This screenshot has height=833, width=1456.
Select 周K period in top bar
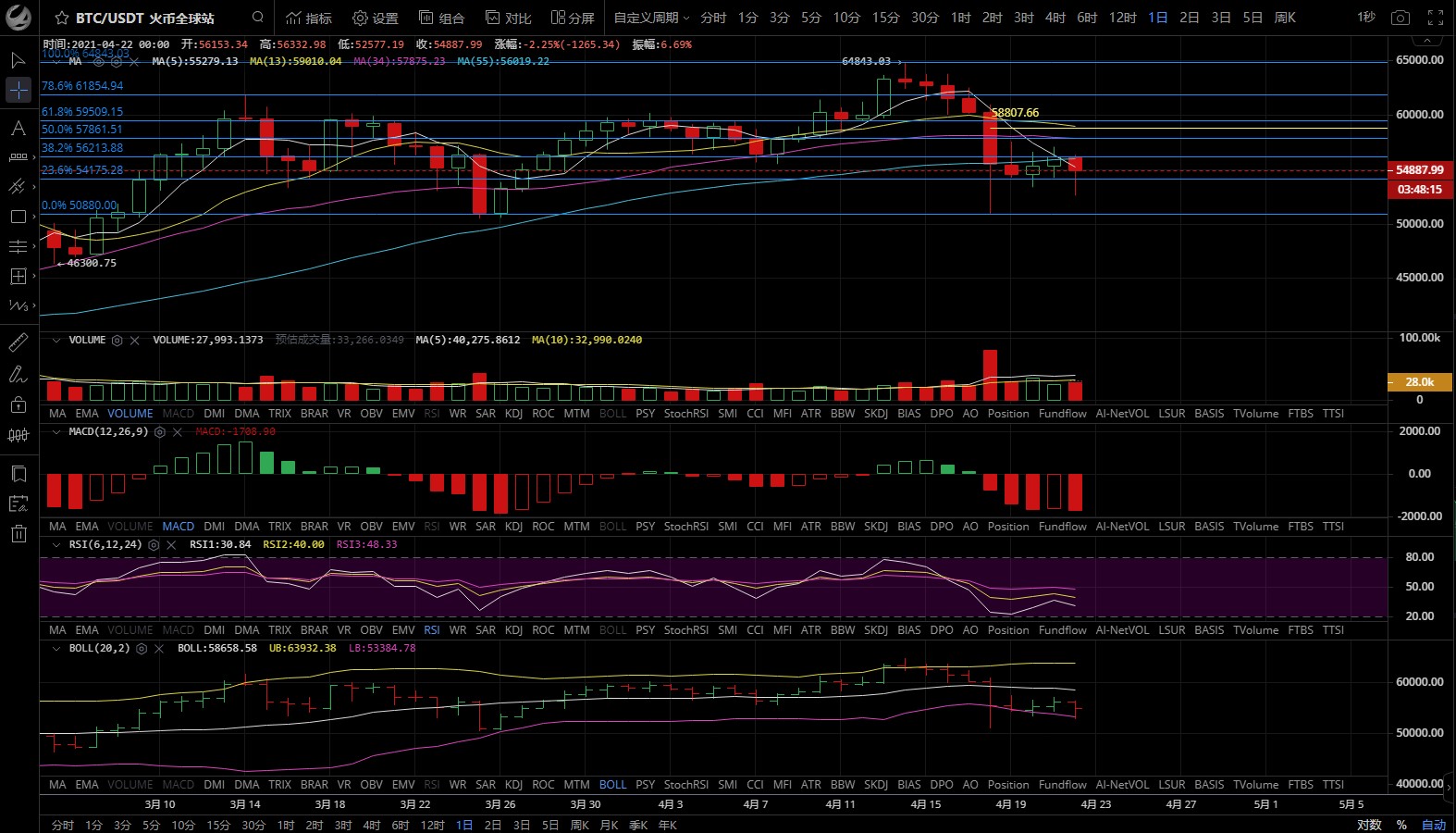[x=1285, y=18]
